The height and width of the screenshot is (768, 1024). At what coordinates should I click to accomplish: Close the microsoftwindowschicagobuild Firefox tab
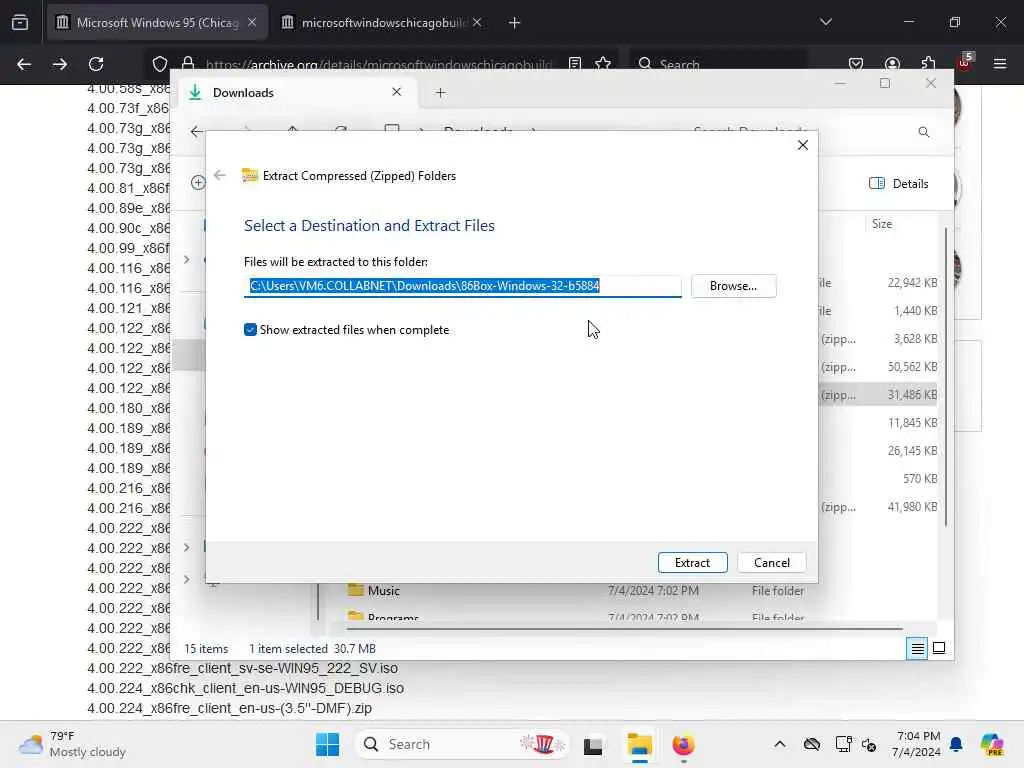click(x=477, y=22)
